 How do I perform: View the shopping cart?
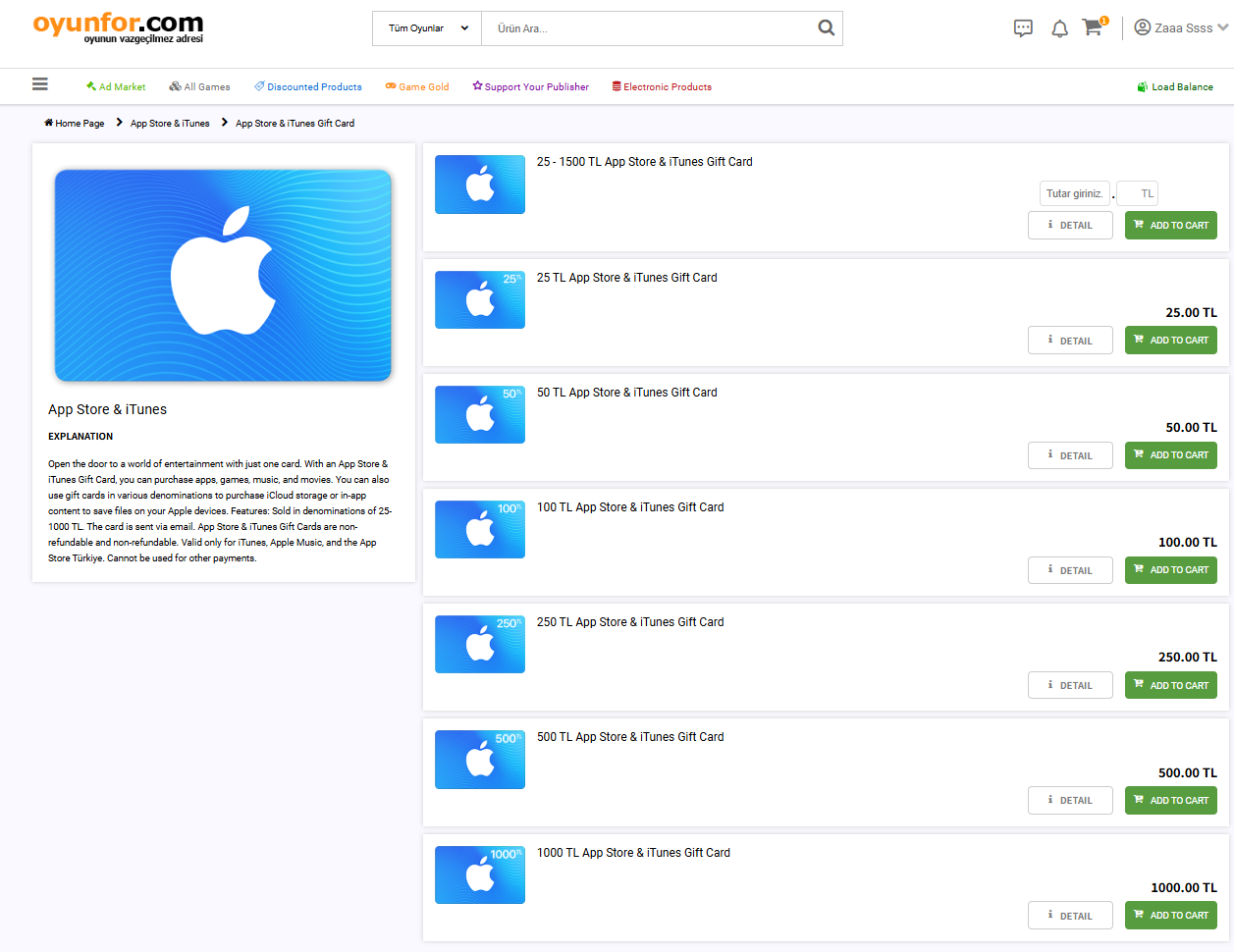[1093, 27]
